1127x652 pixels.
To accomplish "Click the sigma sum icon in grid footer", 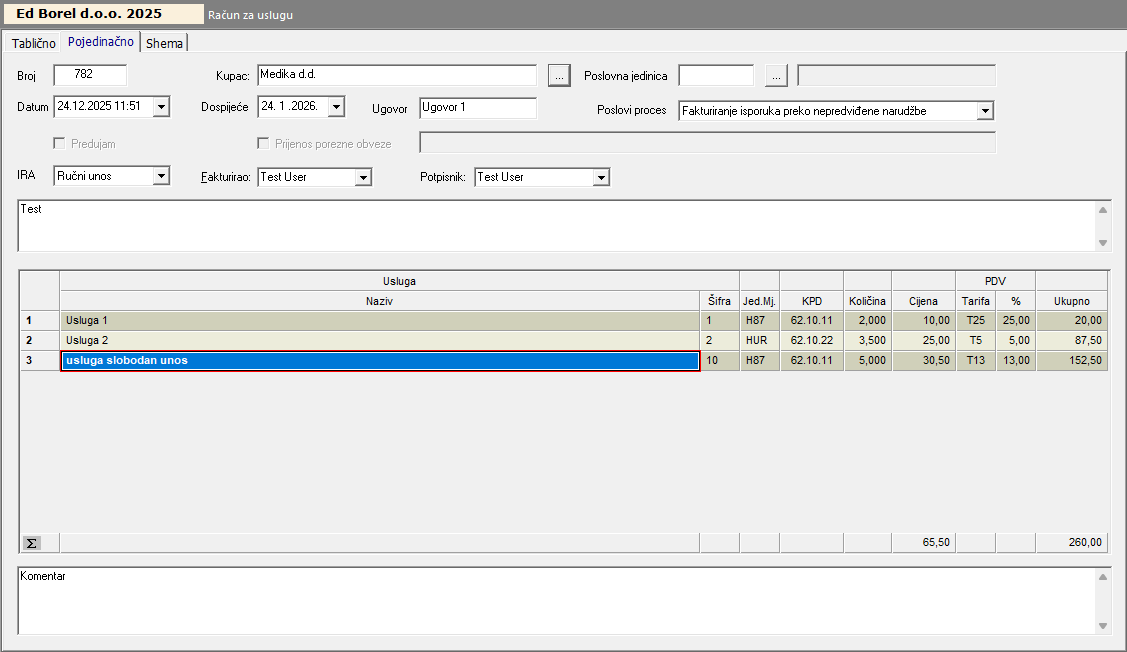I will (31, 543).
